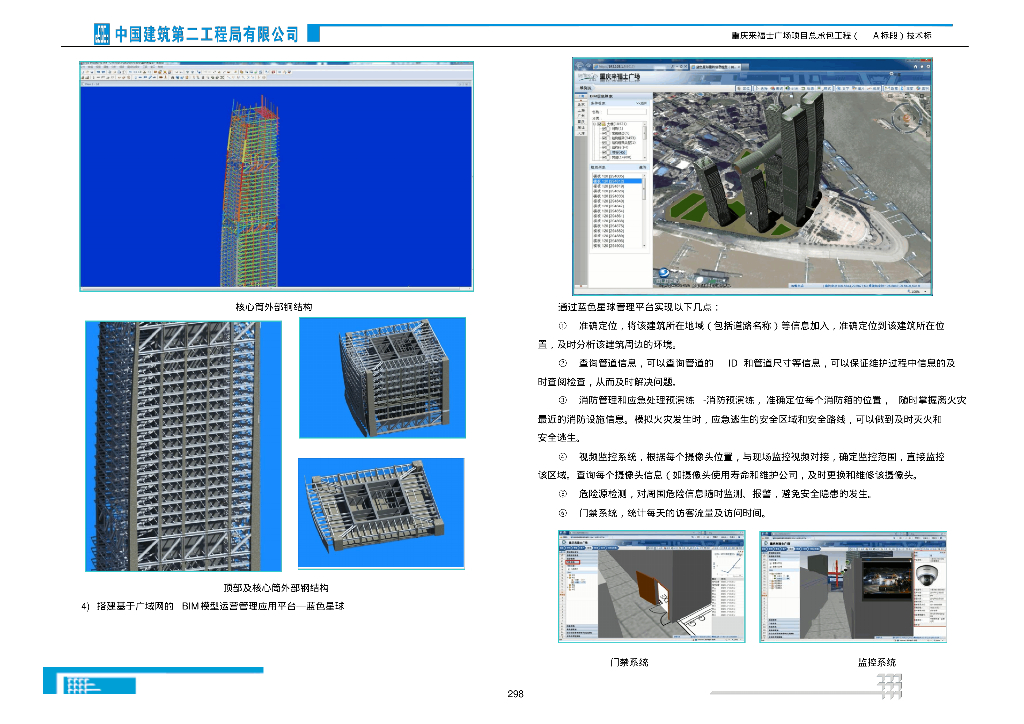1024x724 pixels.
Task: Click the scrollbar of the pipeline results list
Action: pyautogui.click(x=645, y=210)
